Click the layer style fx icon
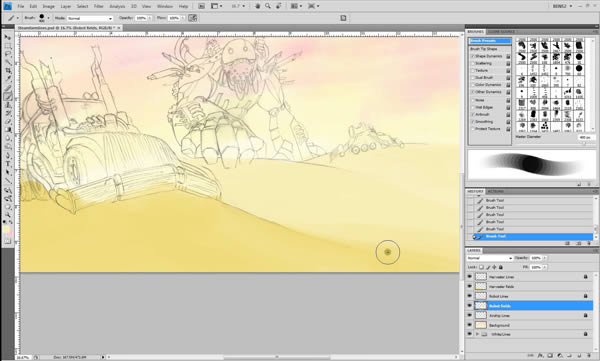Viewport: 600px width, 361px height. pyautogui.click(x=541, y=356)
